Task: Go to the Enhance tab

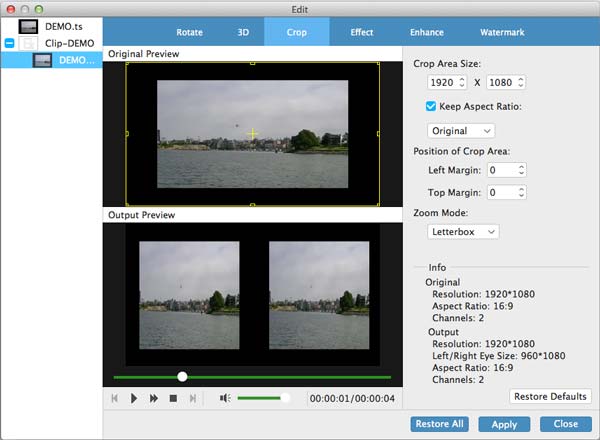Action: coord(427,32)
